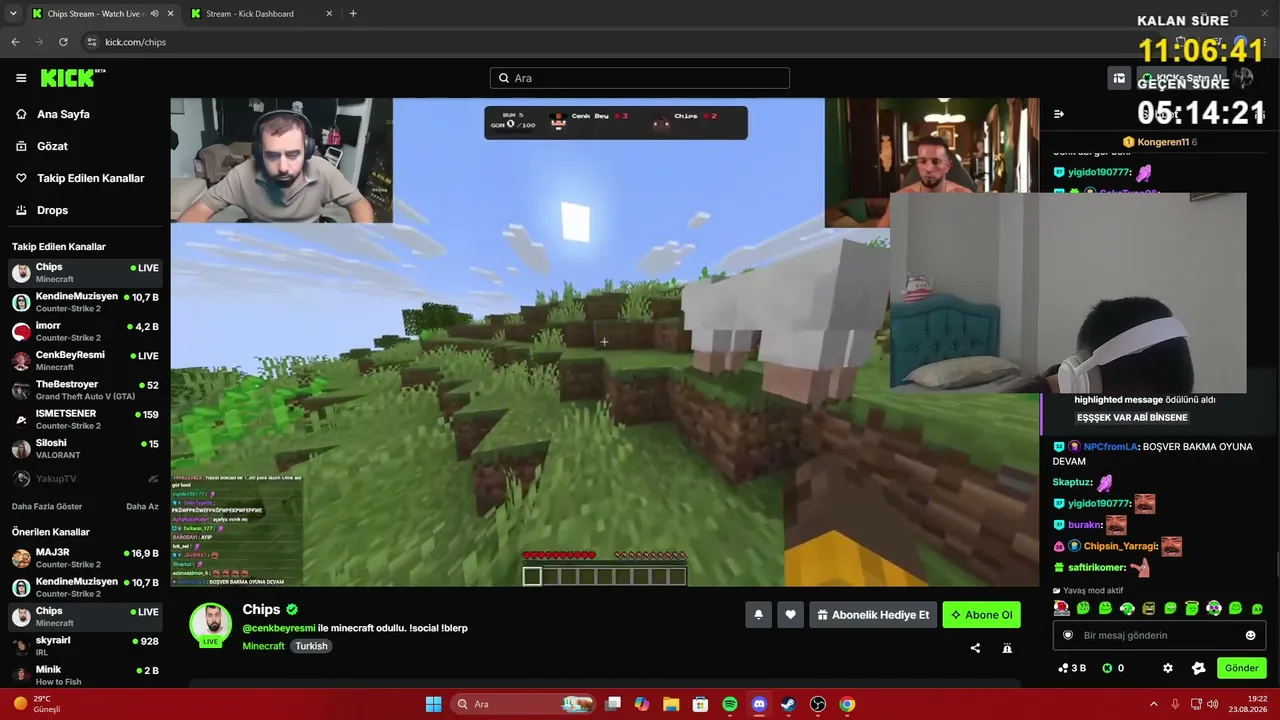
Task: Open TheBestroyer channel in sidebar
Action: tap(85, 390)
